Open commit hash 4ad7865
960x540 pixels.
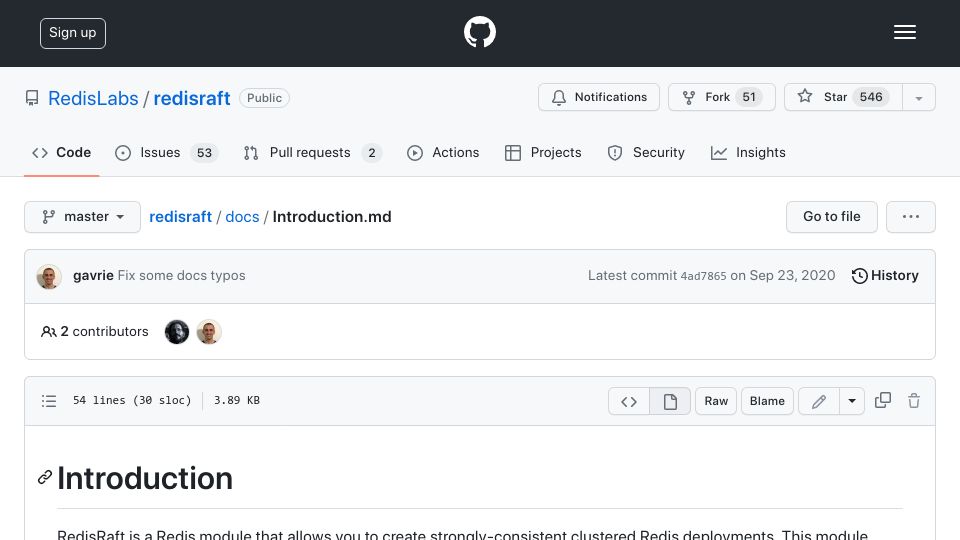click(x=703, y=276)
